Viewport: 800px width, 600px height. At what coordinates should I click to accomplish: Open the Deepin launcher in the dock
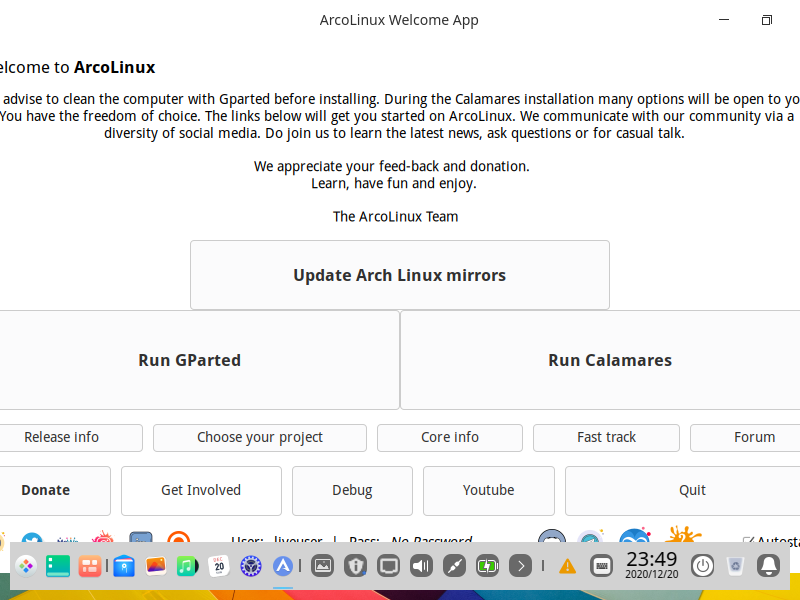point(26,566)
